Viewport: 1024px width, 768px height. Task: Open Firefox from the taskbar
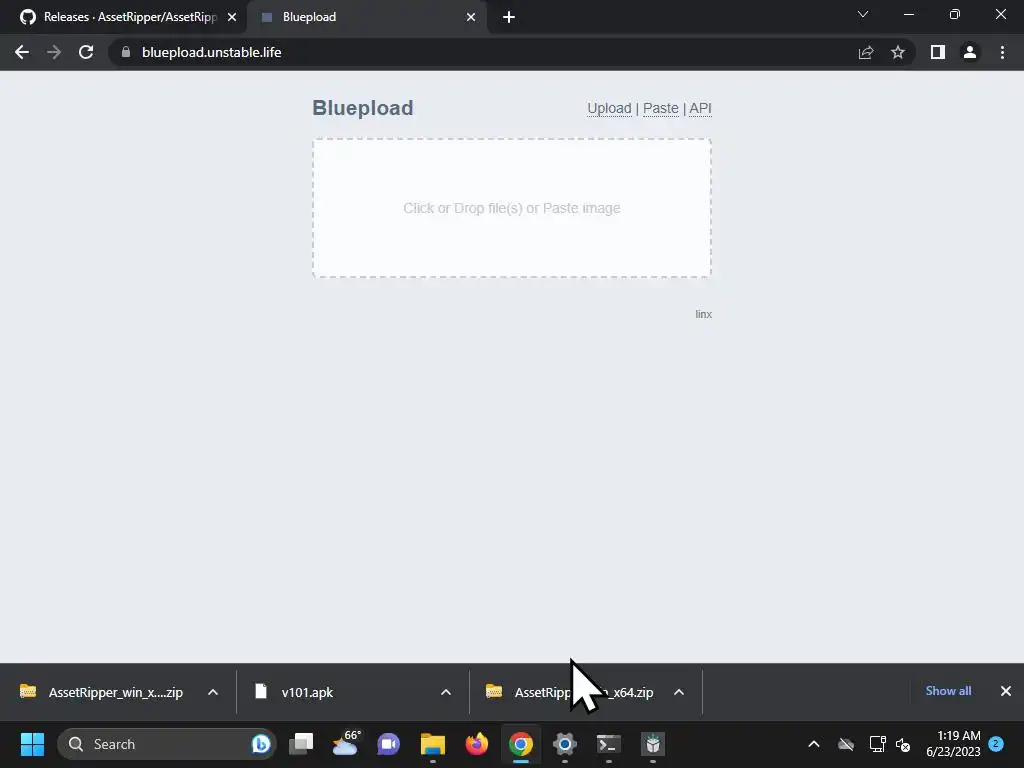click(477, 744)
